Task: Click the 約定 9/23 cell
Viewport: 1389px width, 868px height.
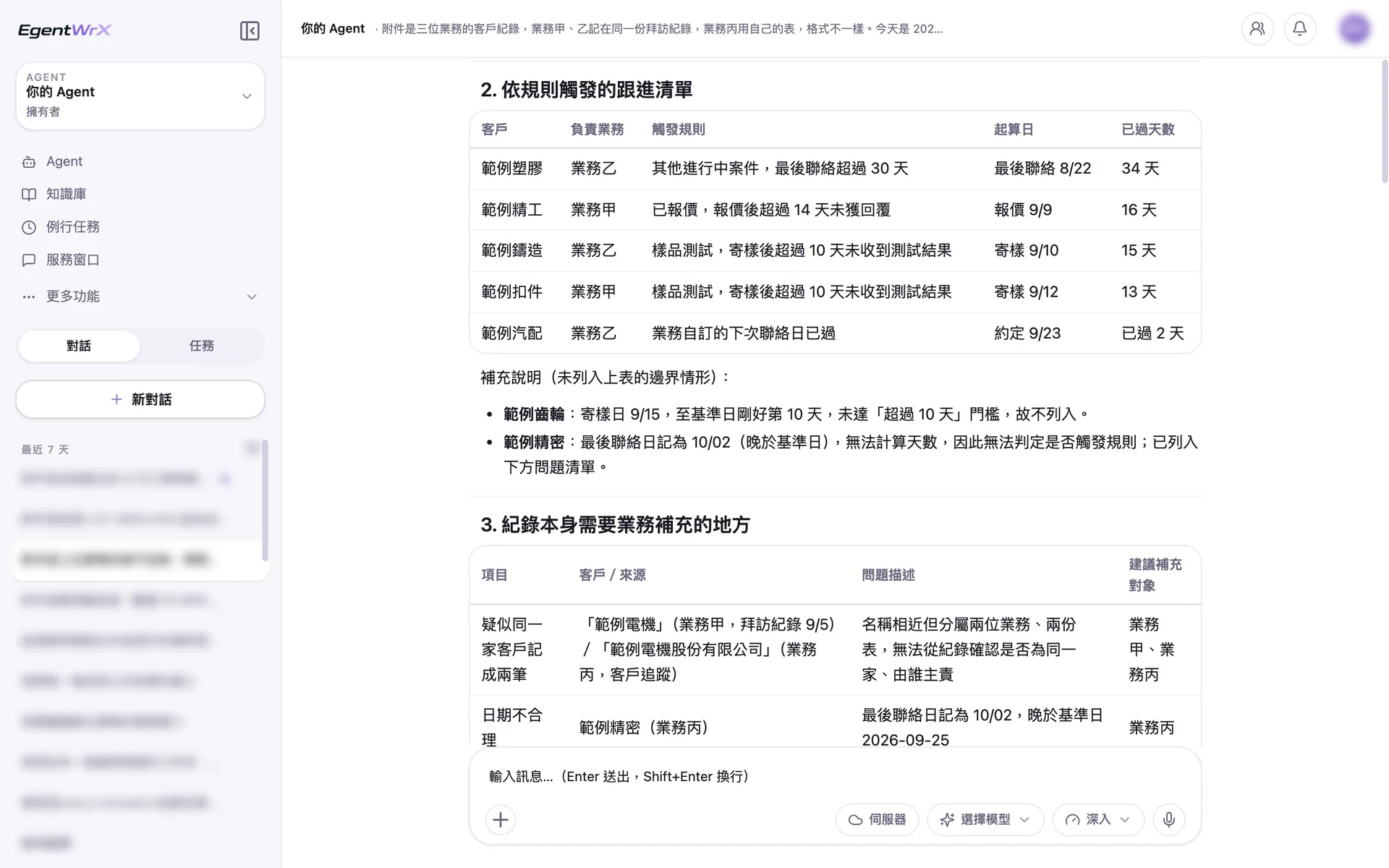Action: (x=1027, y=333)
